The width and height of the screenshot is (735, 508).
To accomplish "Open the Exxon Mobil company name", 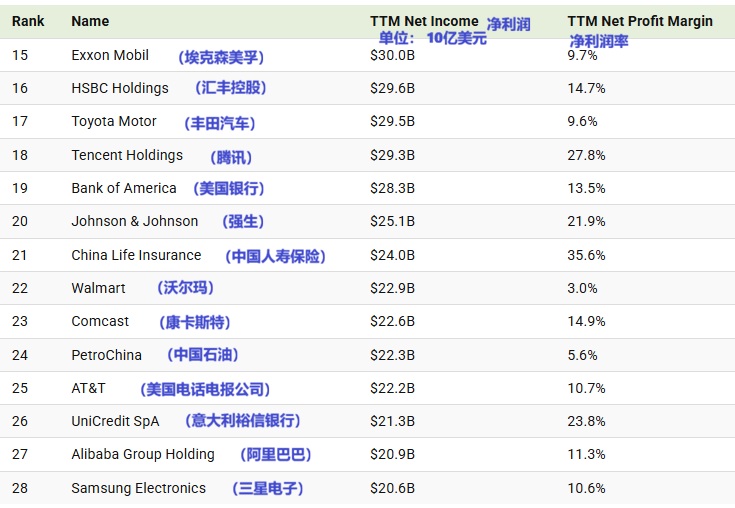I will coord(110,55).
